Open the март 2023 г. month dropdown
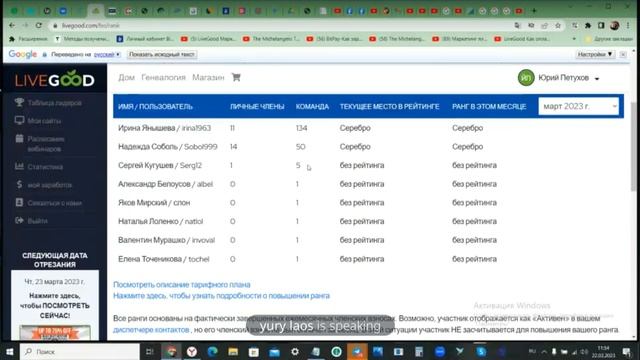Image resolution: width=640 pixels, height=360 pixels. point(578,106)
